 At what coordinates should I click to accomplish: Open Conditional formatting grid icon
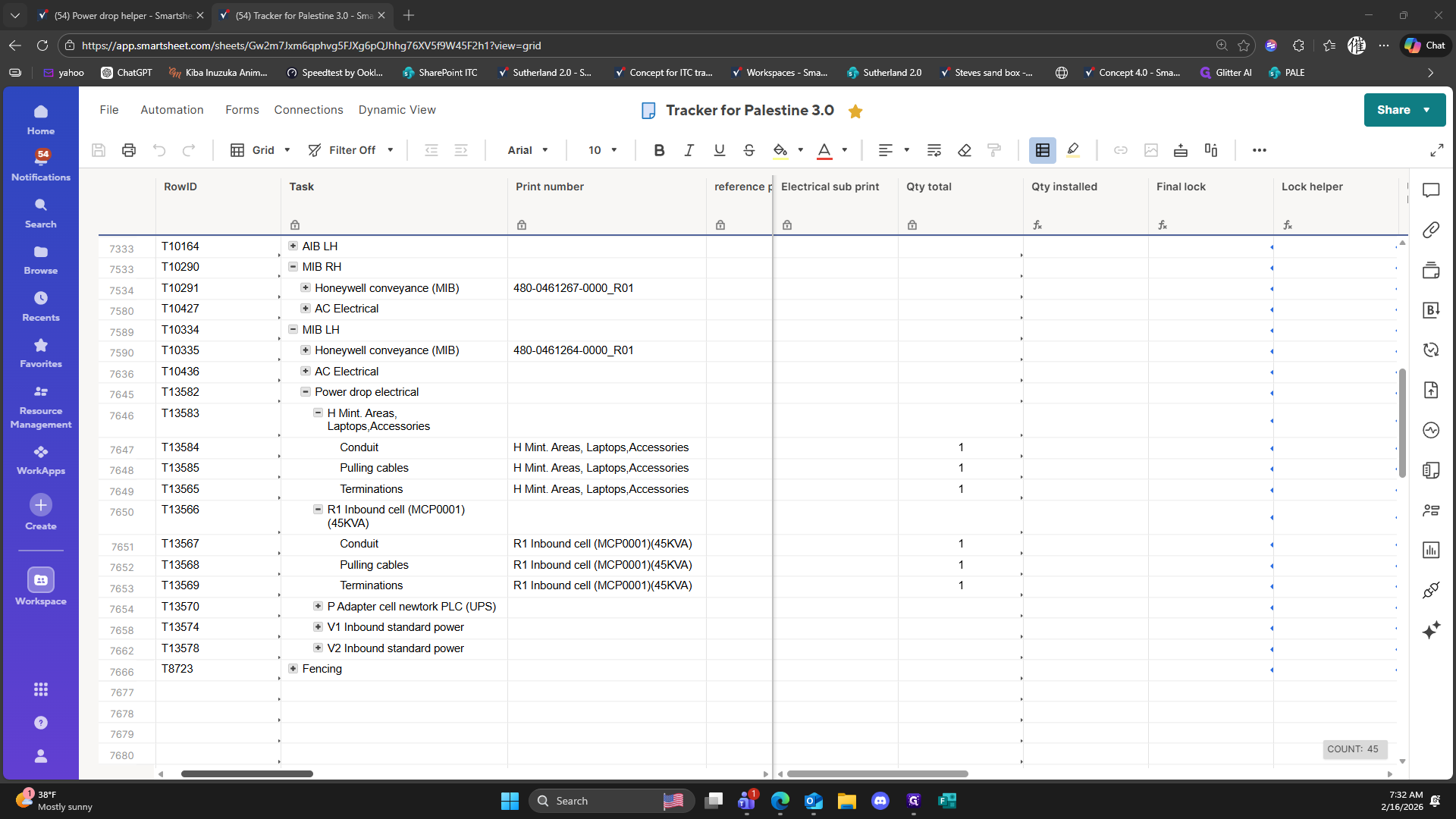click(1042, 150)
